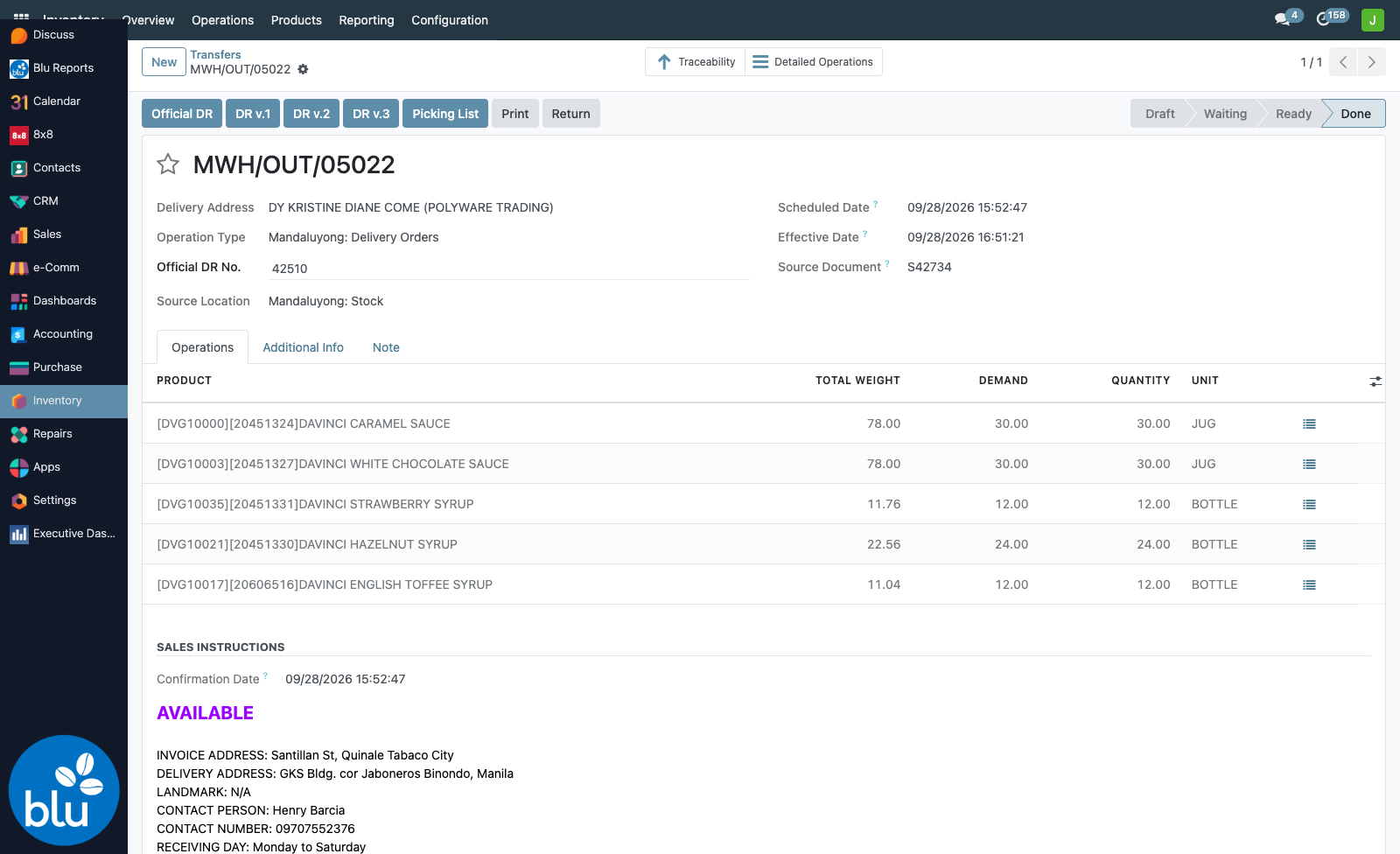
Task: Switch to Additional Info tab
Action: click(x=304, y=347)
